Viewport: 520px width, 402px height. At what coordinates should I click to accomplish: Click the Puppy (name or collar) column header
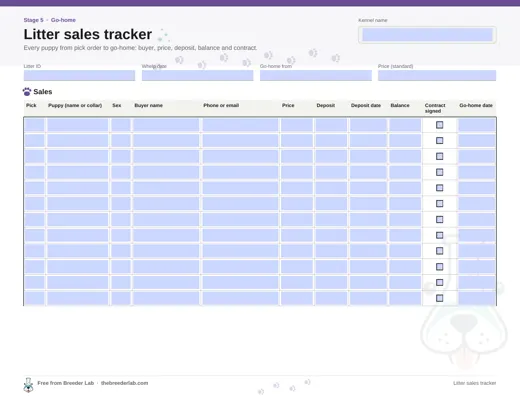[75, 105]
